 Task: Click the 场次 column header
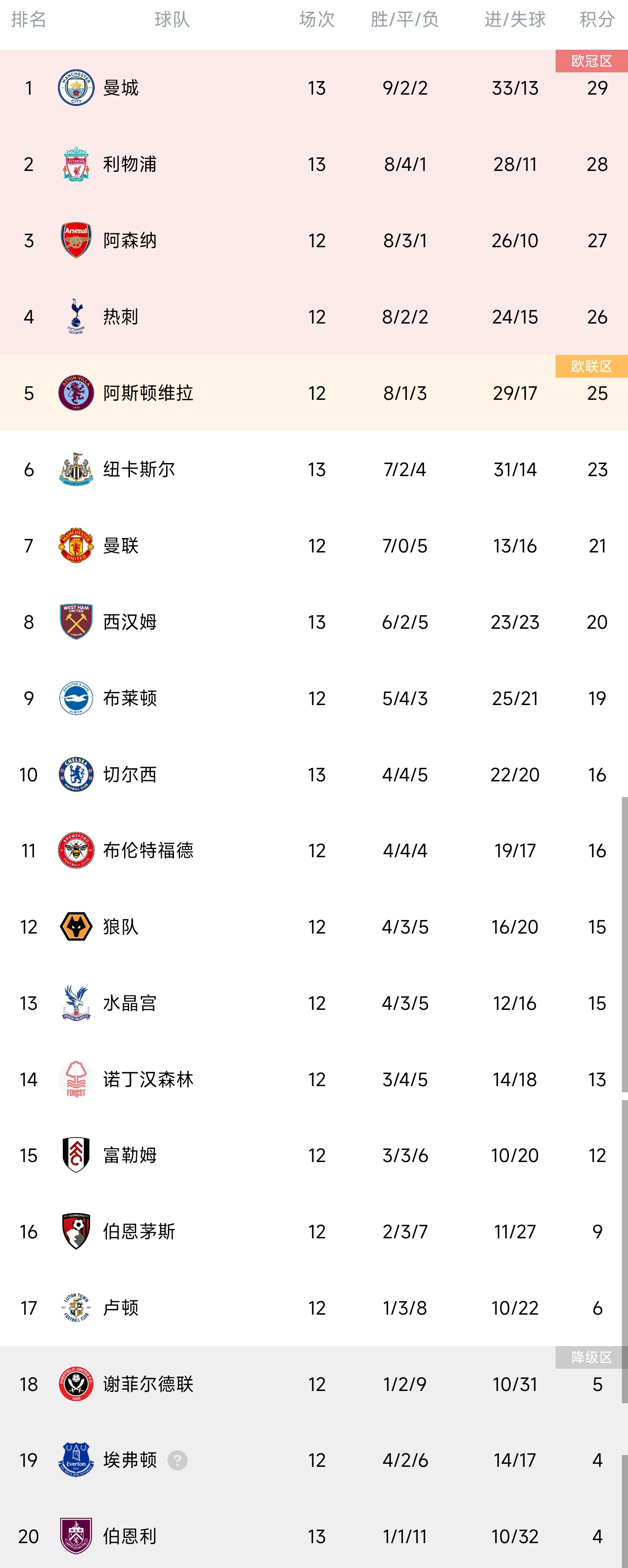point(317,20)
